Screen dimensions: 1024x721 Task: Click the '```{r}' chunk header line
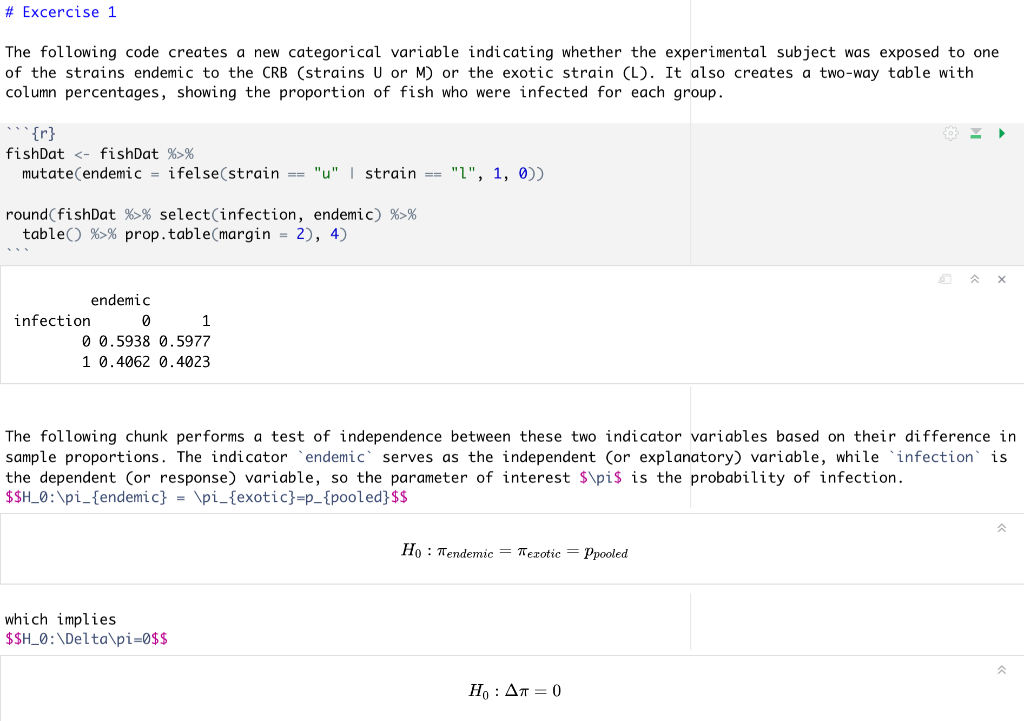[x=31, y=133]
